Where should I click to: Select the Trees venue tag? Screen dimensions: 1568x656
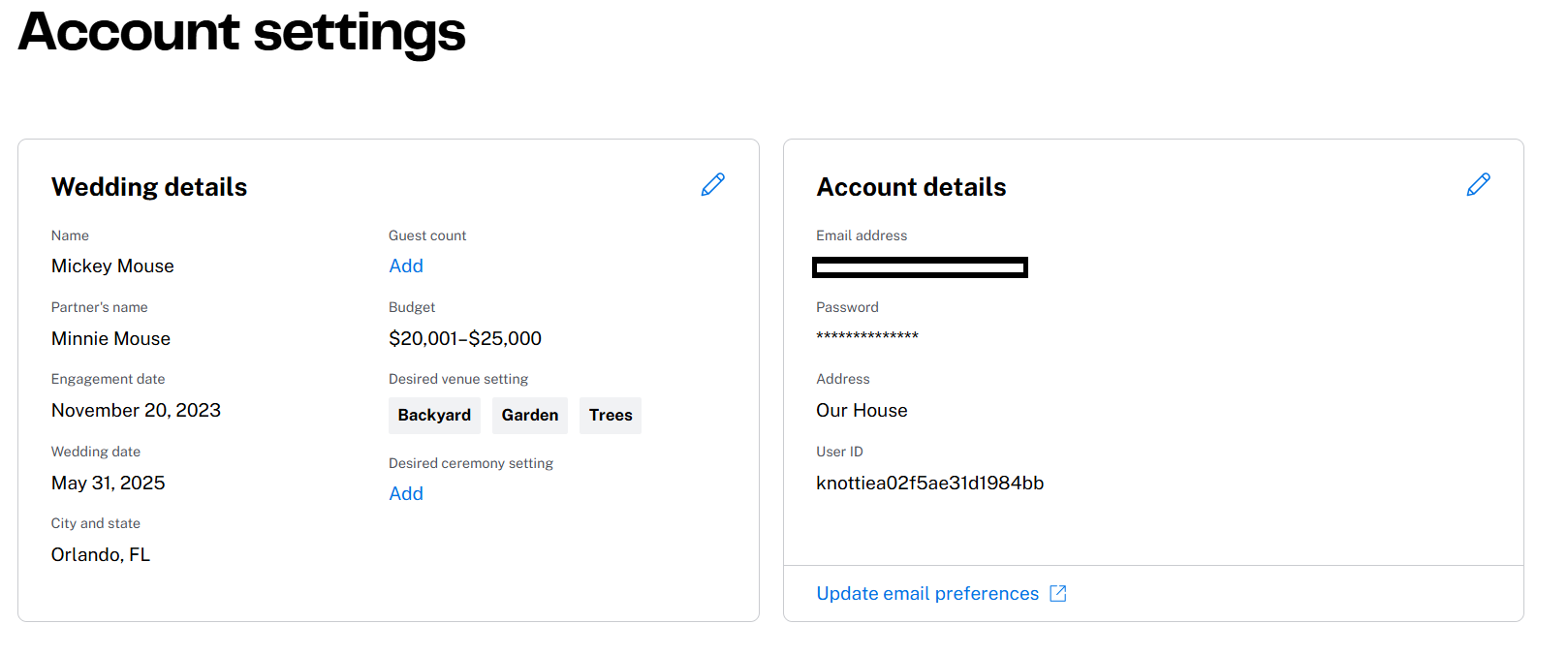click(611, 415)
